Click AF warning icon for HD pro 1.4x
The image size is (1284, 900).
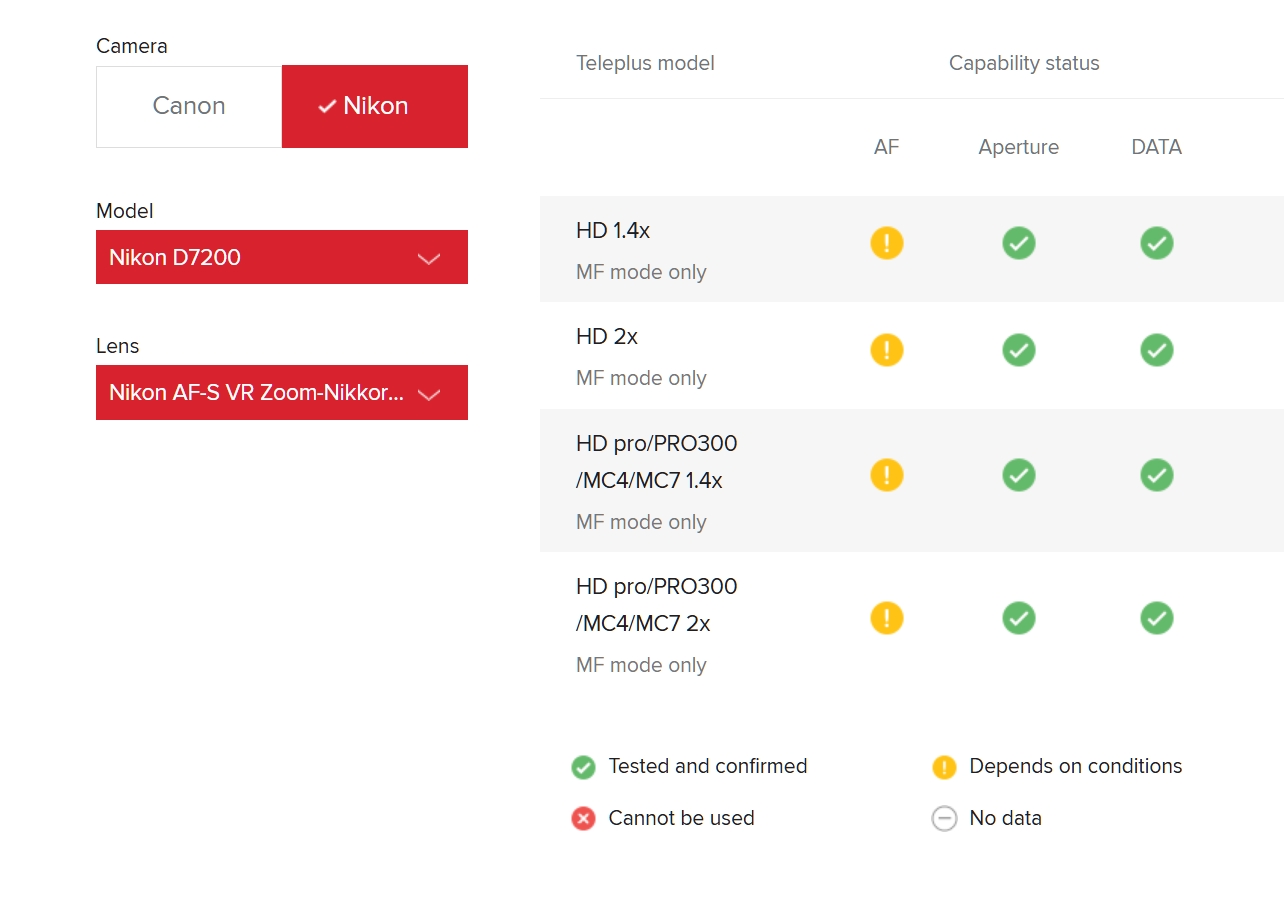(887, 475)
